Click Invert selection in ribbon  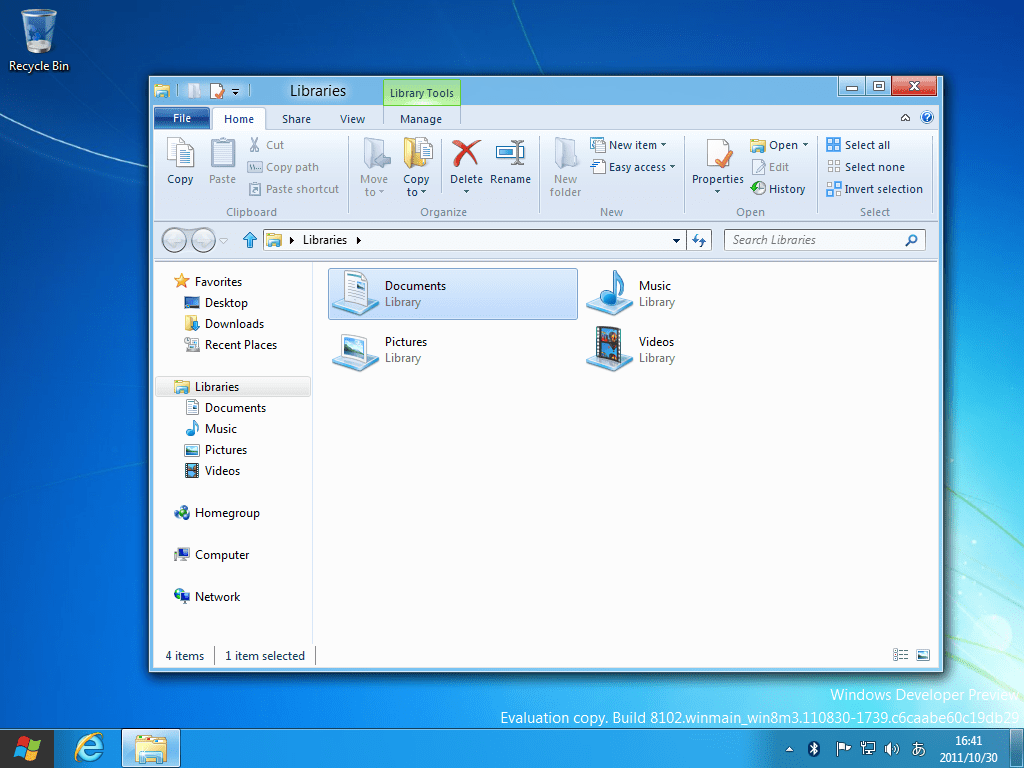pos(874,189)
